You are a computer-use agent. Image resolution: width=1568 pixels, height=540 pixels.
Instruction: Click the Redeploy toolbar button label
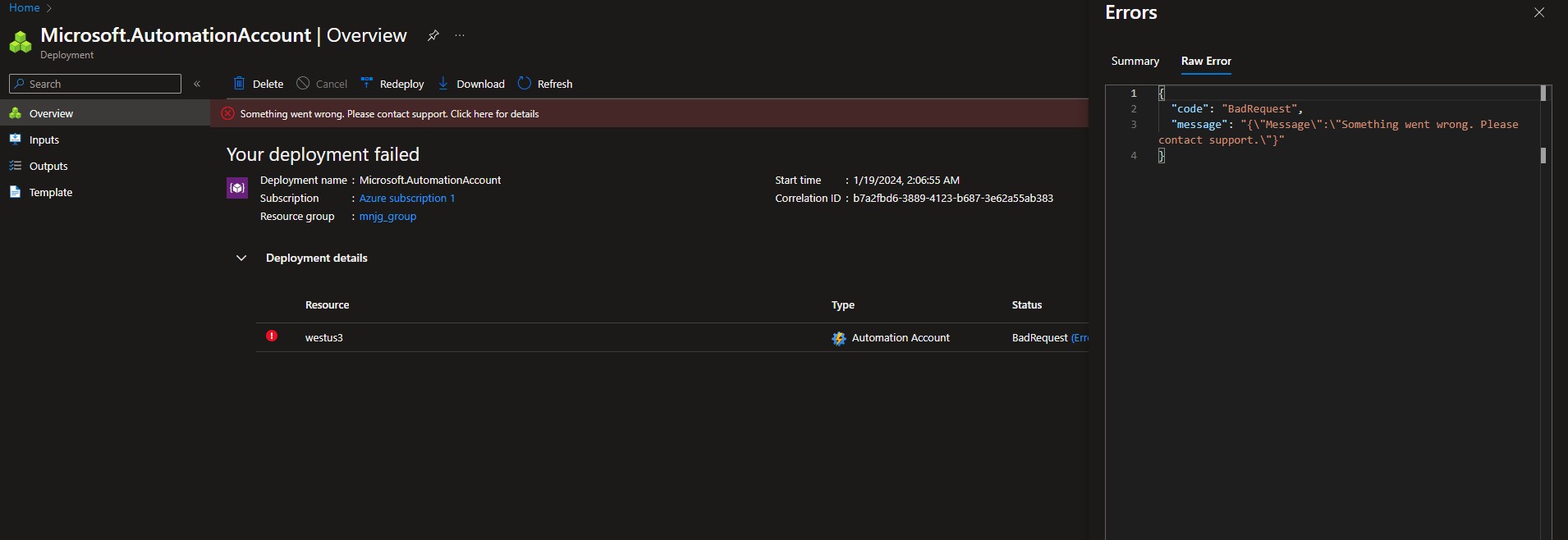pyautogui.click(x=401, y=84)
